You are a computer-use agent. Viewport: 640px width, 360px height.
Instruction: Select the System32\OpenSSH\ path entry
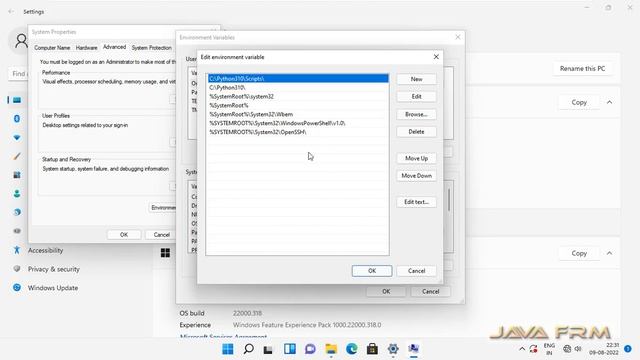298,132
